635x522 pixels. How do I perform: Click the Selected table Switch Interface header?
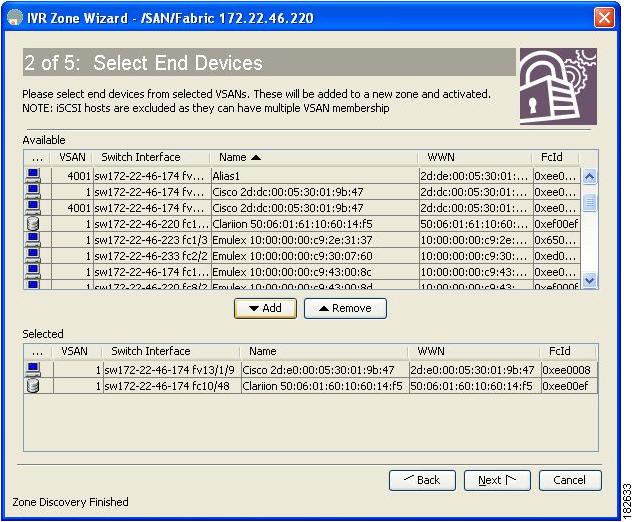pos(170,351)
